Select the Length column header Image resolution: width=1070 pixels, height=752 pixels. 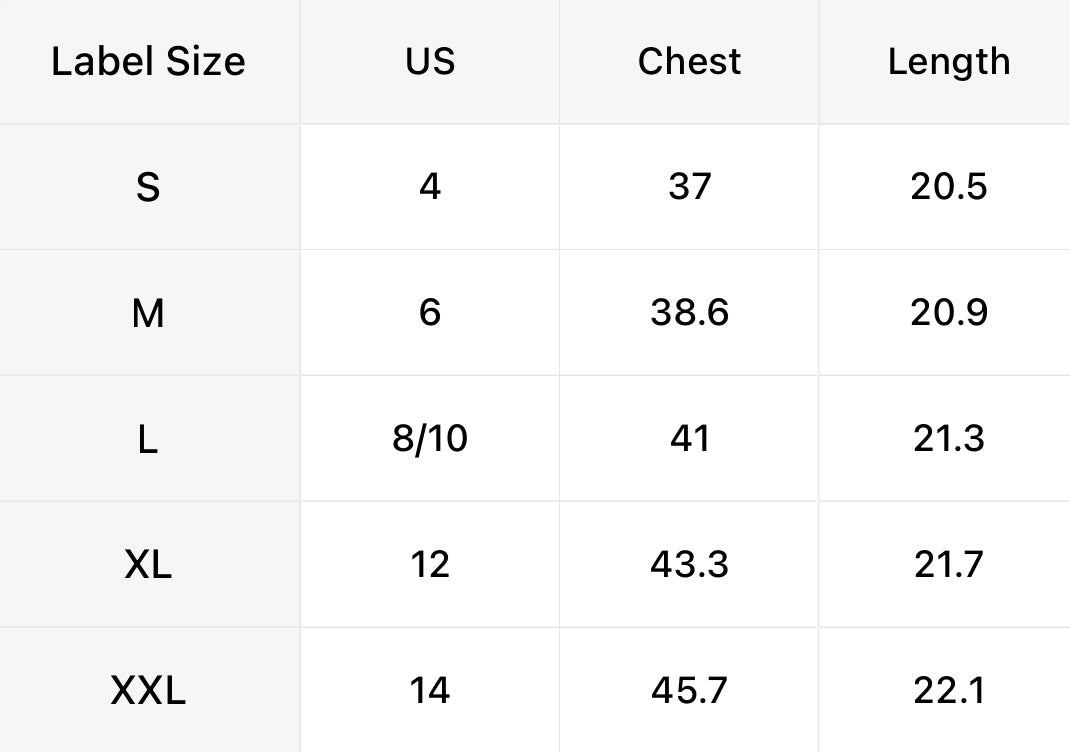pos(949,63)
